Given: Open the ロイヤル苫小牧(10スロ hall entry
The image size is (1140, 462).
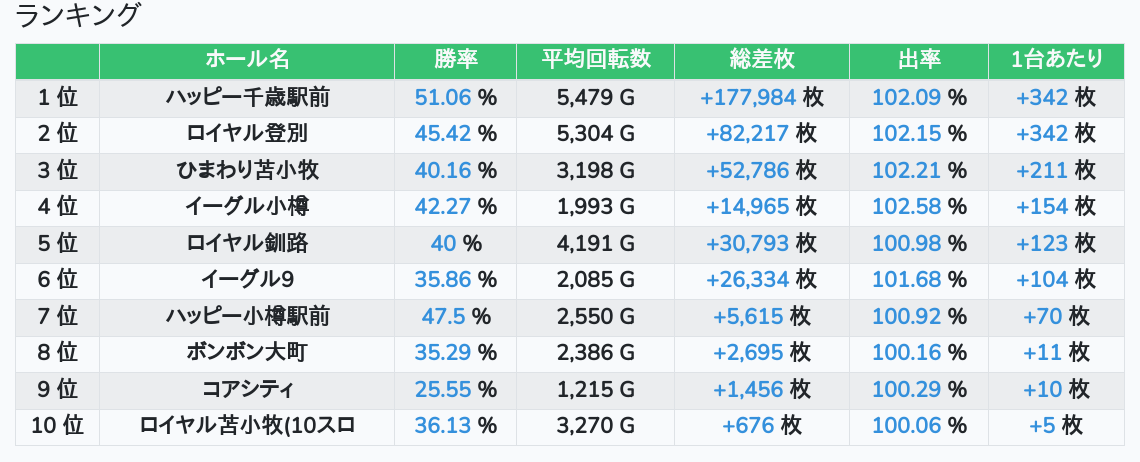Looking at the screenshot, I should (247, 426).
